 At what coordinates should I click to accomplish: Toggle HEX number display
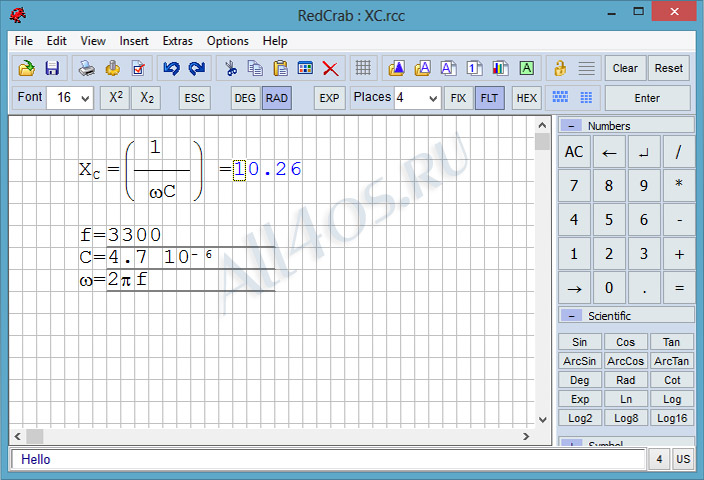[526, 98]
